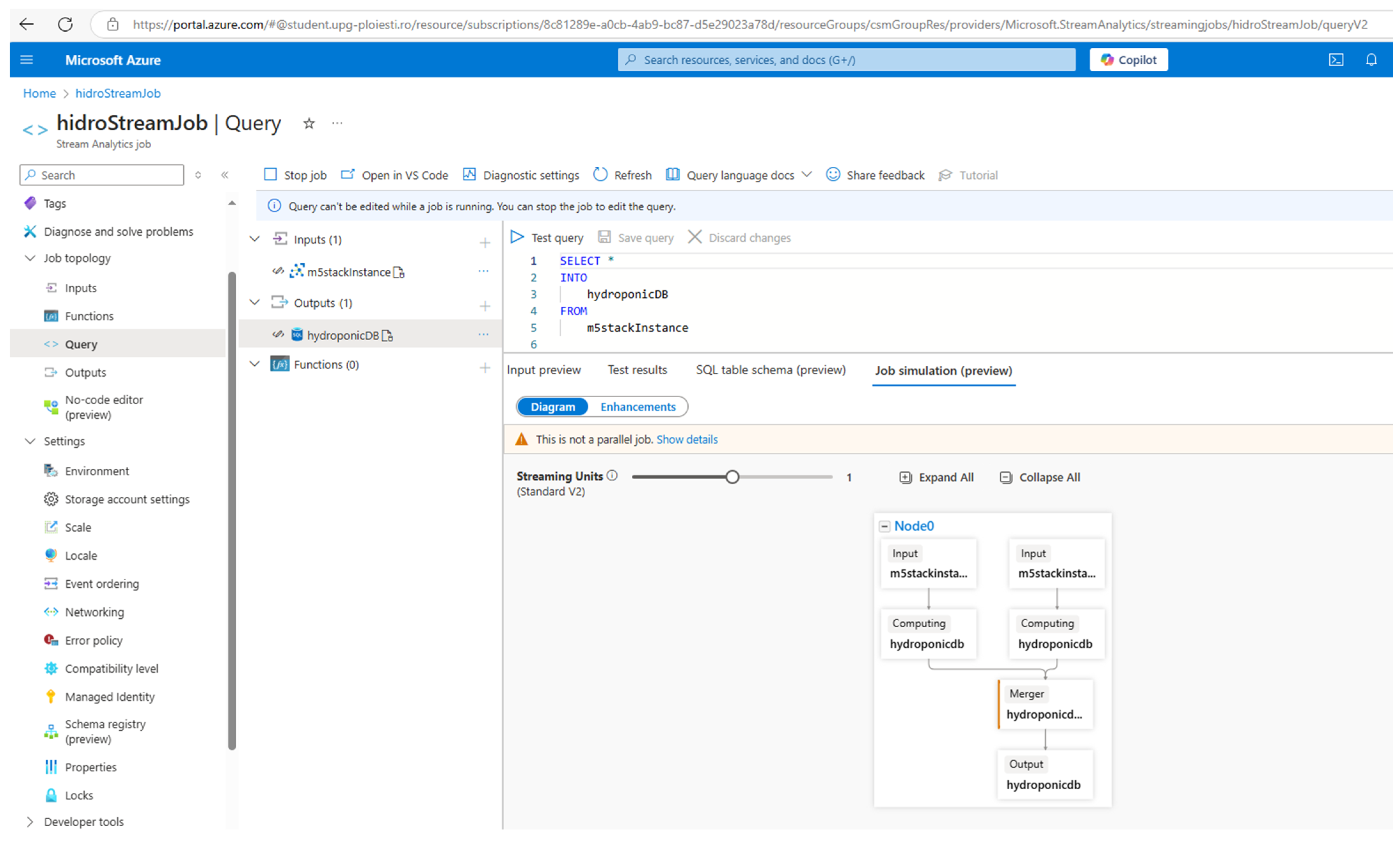Open the Cloud Shell icon
Screen dimensions: 1400x842
(x=1336, y=60)
